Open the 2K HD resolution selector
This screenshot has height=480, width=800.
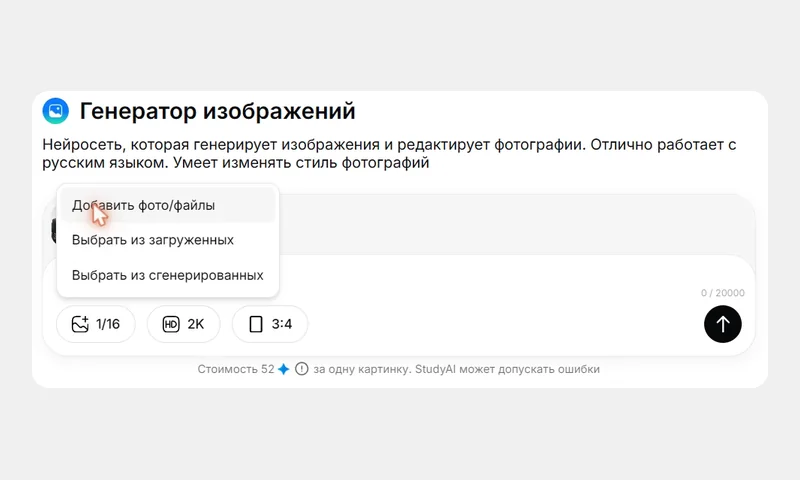[x=184, y=324]
